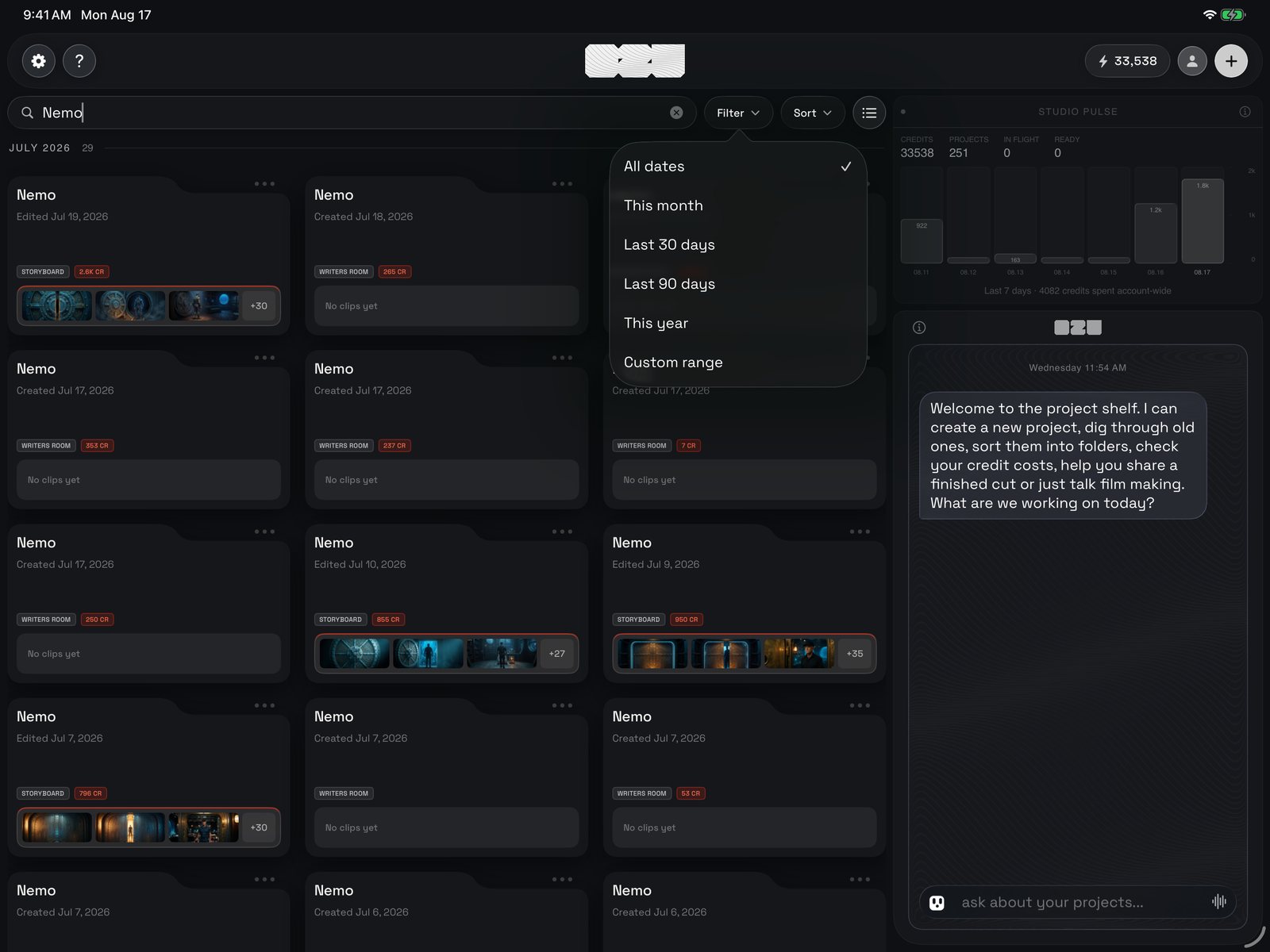Open more options for Nemo with 53 CR

[860, 705]
